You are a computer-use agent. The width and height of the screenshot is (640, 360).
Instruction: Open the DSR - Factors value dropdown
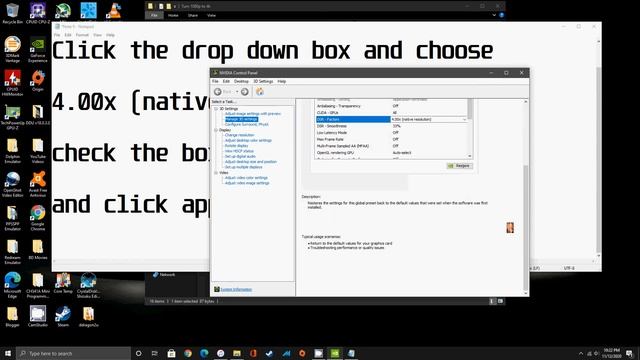pyautogui.click(x=464, y=120)
